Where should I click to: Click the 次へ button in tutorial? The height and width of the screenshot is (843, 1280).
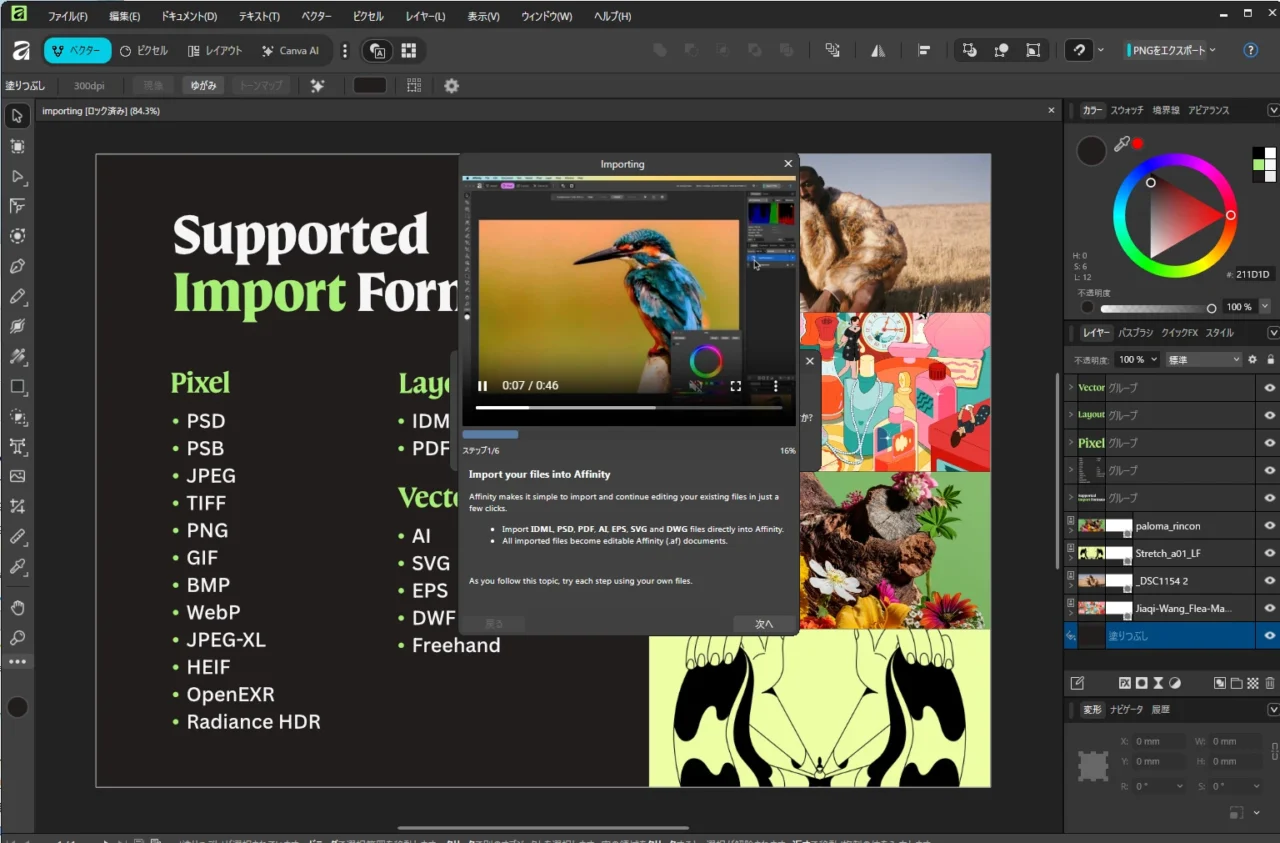click(764, 624)
